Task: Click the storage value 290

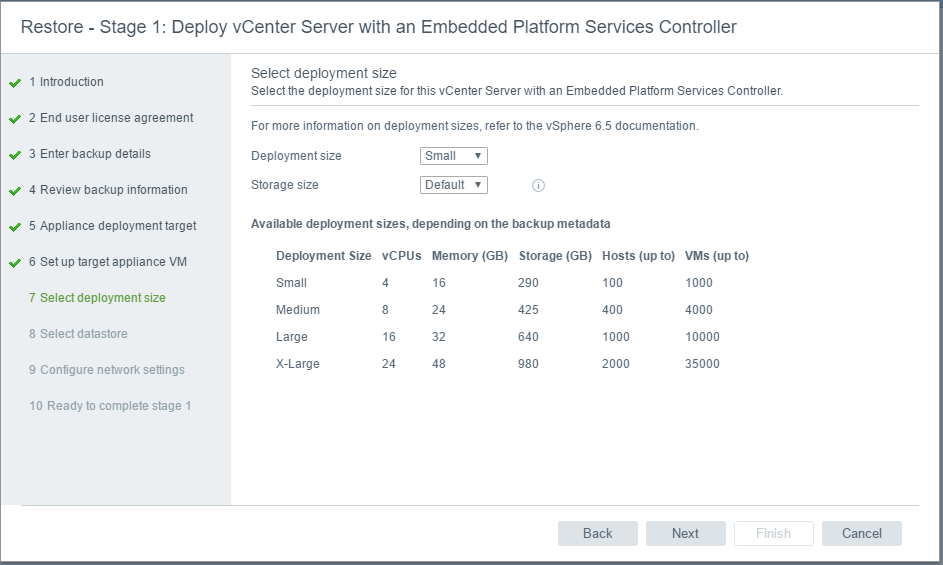Action: point(528,283)
